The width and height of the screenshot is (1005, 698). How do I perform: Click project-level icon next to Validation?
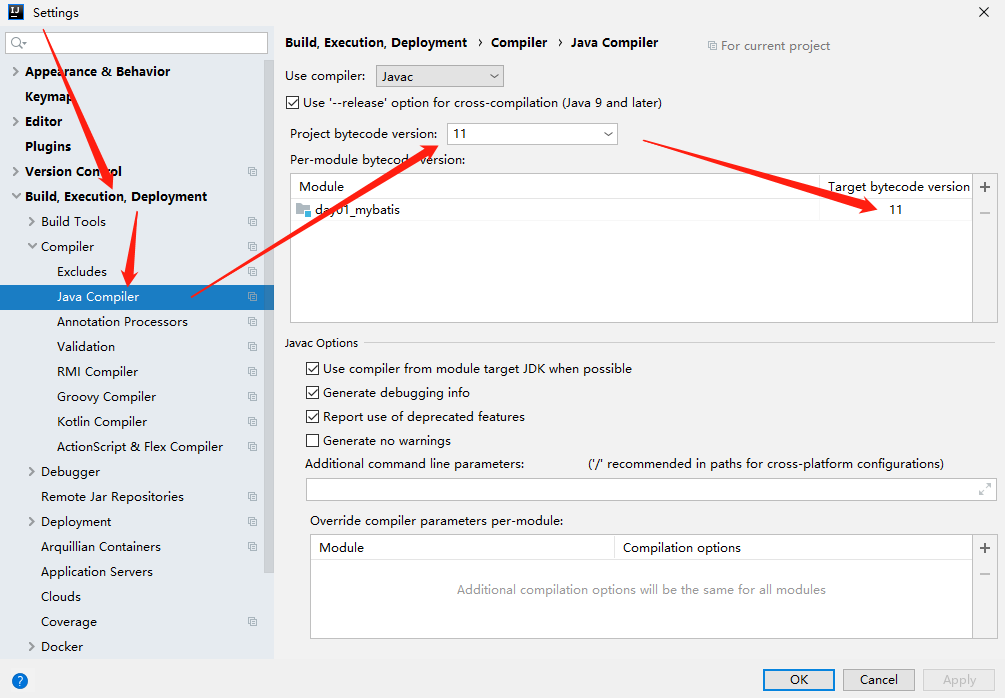click(x=253, y=347)
